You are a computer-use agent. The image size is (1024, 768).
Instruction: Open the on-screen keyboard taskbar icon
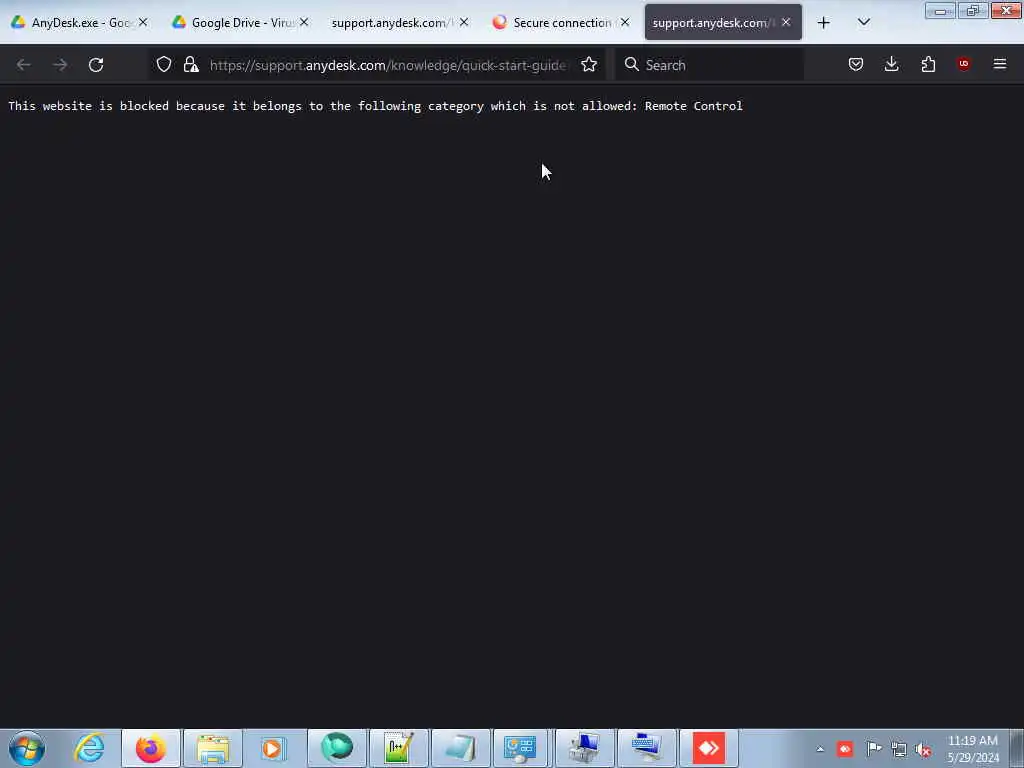(647, 748)
